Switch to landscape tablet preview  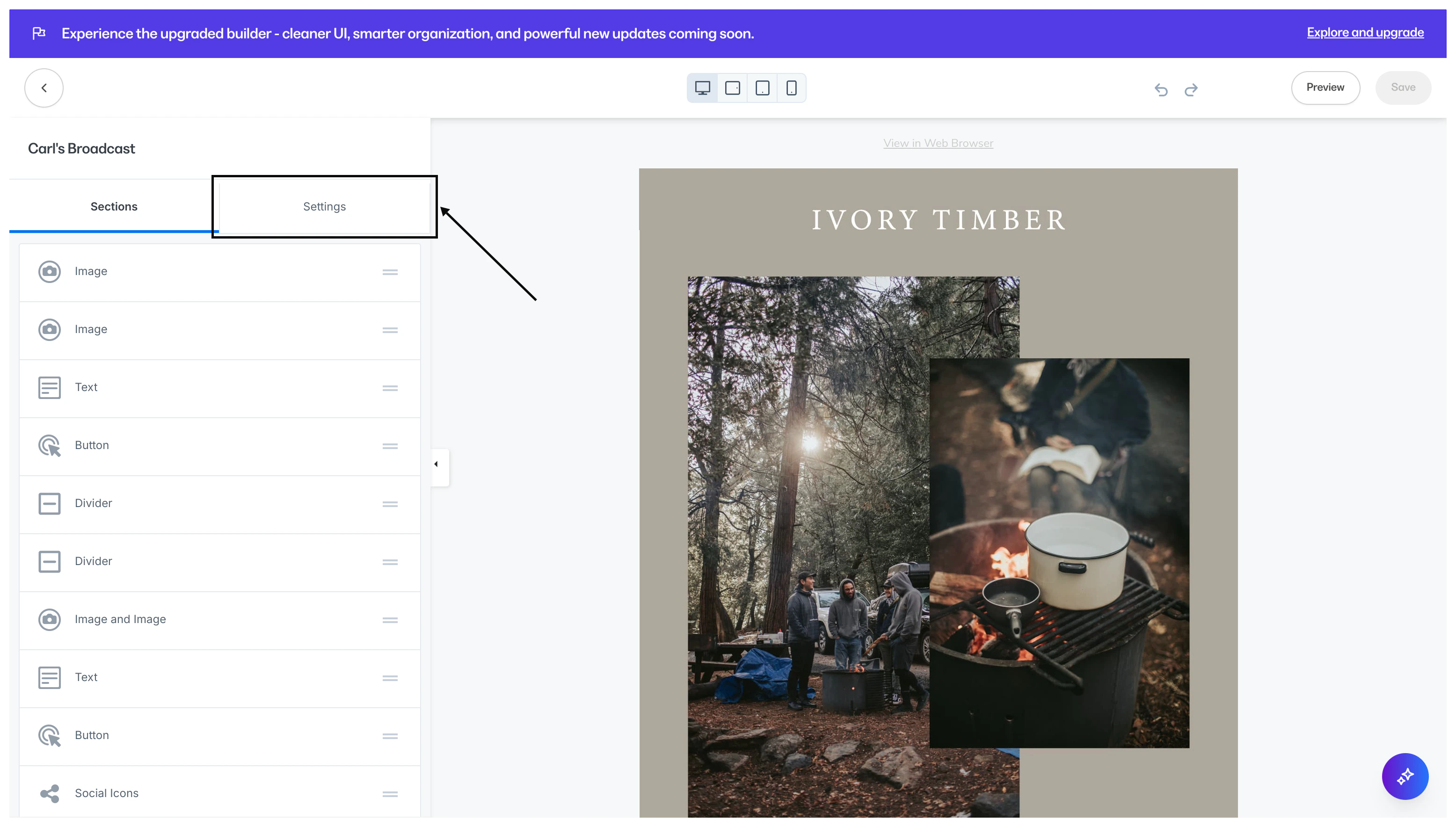(x=732, y=88)
